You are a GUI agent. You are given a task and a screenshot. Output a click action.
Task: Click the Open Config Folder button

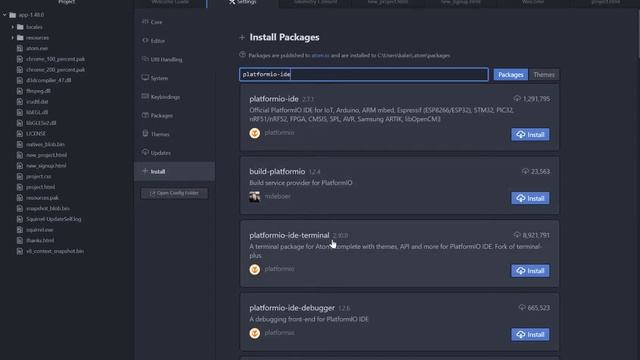pos(174,193)
